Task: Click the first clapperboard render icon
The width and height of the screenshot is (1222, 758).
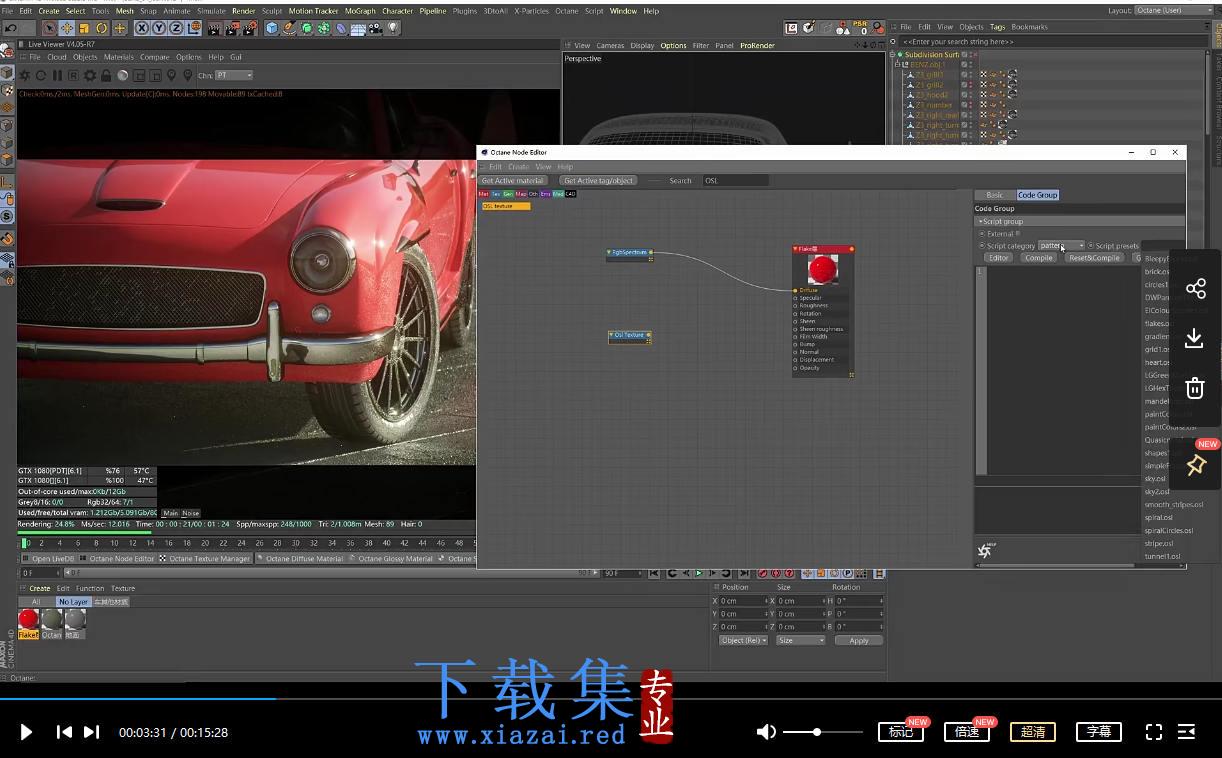Action: tap(215, 28)
